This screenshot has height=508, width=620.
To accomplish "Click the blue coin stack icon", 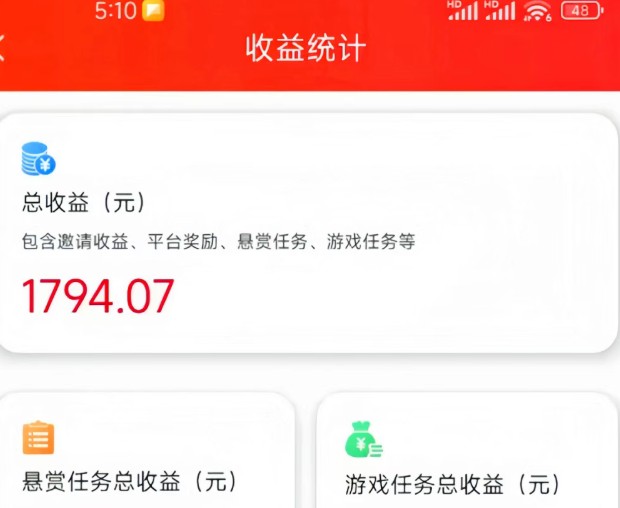I will point(38,159).
